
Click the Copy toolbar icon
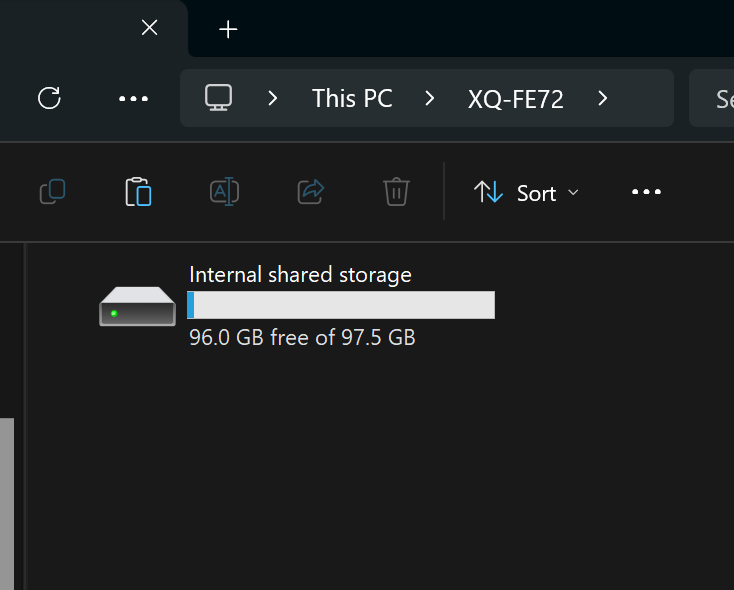[52, 192]
